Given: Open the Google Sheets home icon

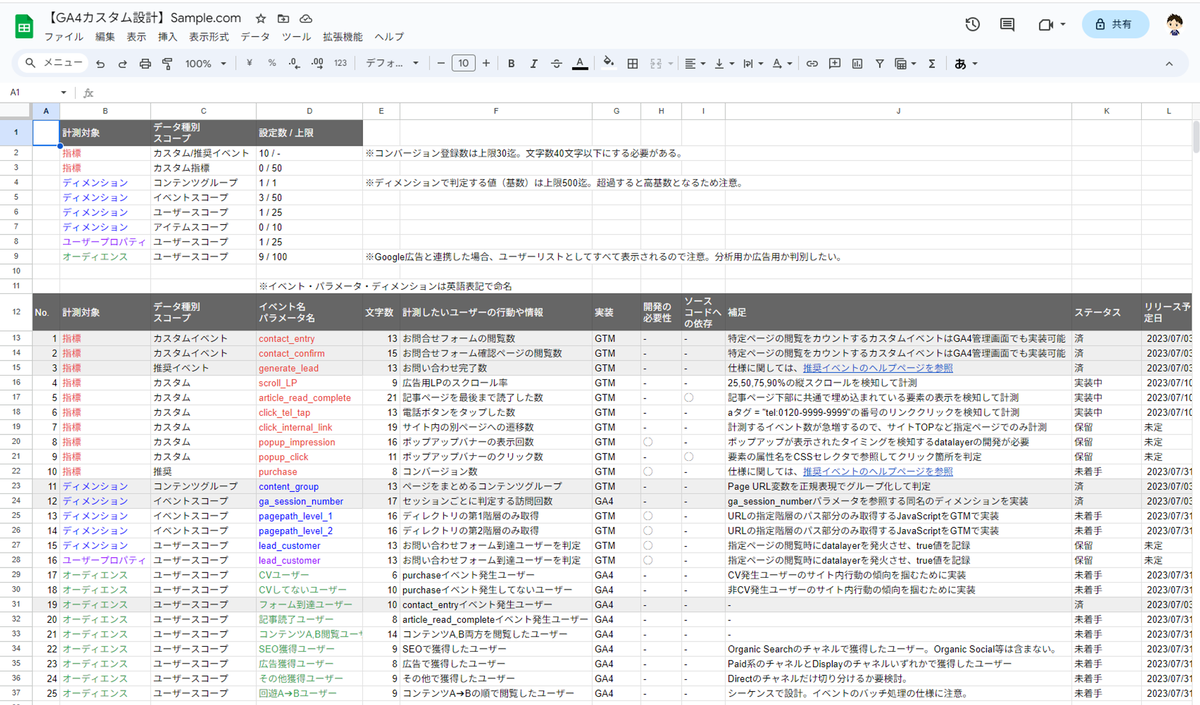Looking at the screenshot, I should pyautogui.click(x=24, y=26).
